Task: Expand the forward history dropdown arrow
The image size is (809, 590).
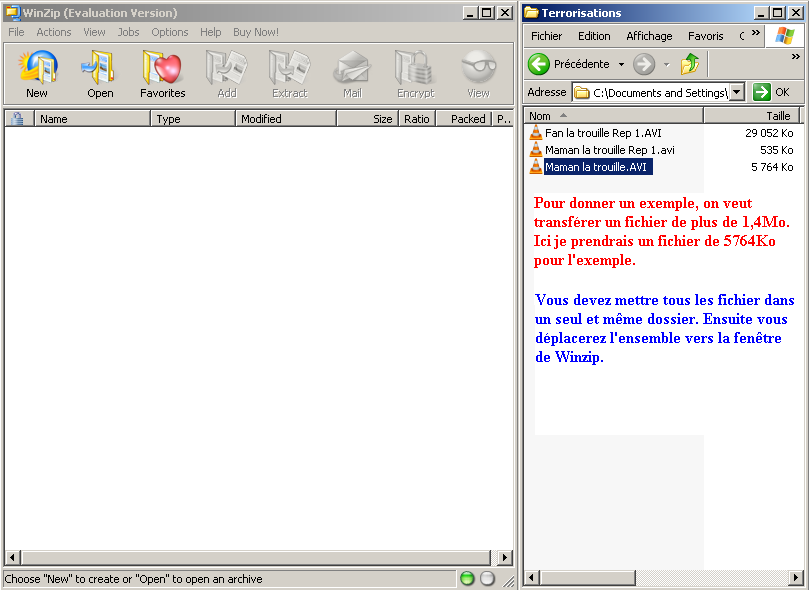Action: [667, 65]
